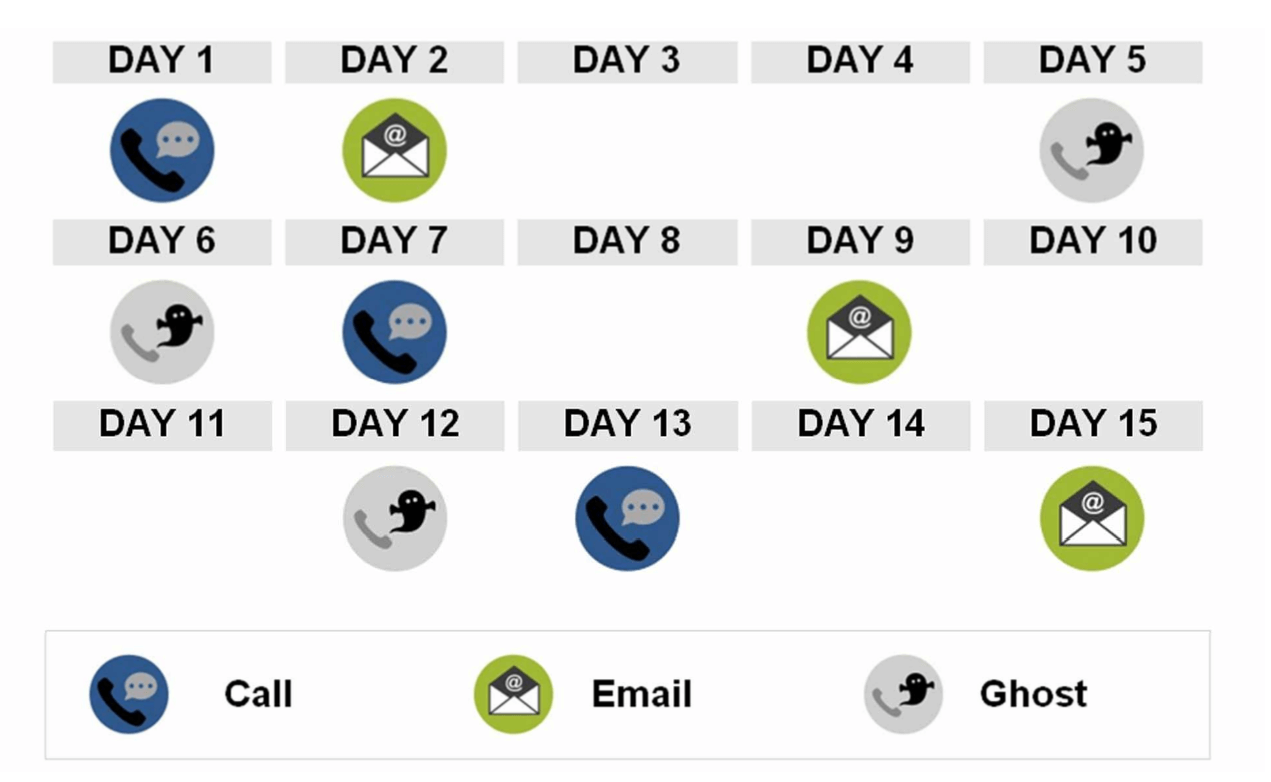Viewport: 1271px width, 782px height.
Task: Select the DAY 8 header
Action: [627, 243]
